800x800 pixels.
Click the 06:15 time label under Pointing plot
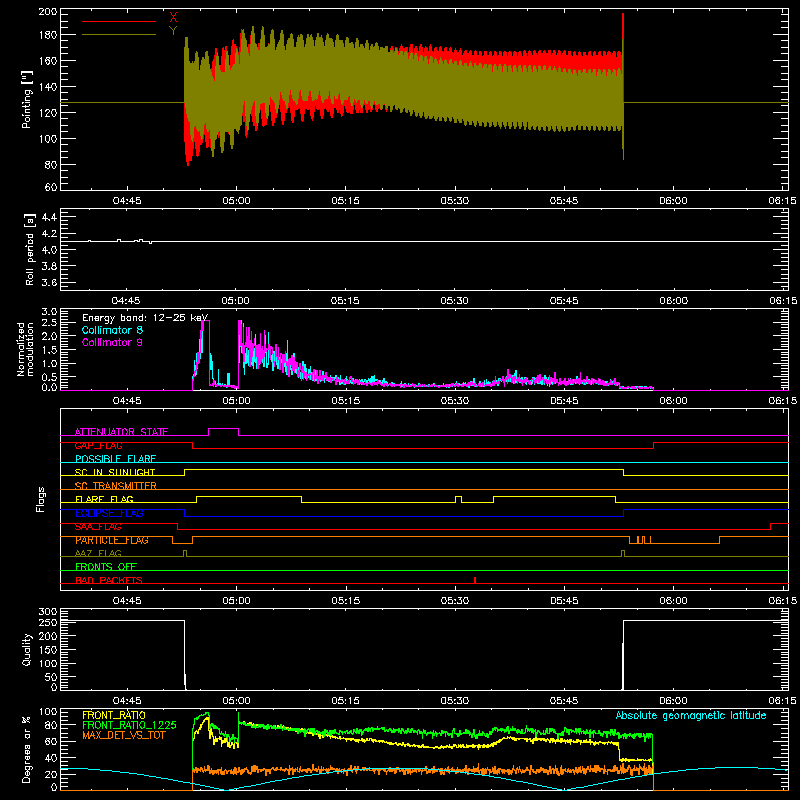[x=783, y=201]
